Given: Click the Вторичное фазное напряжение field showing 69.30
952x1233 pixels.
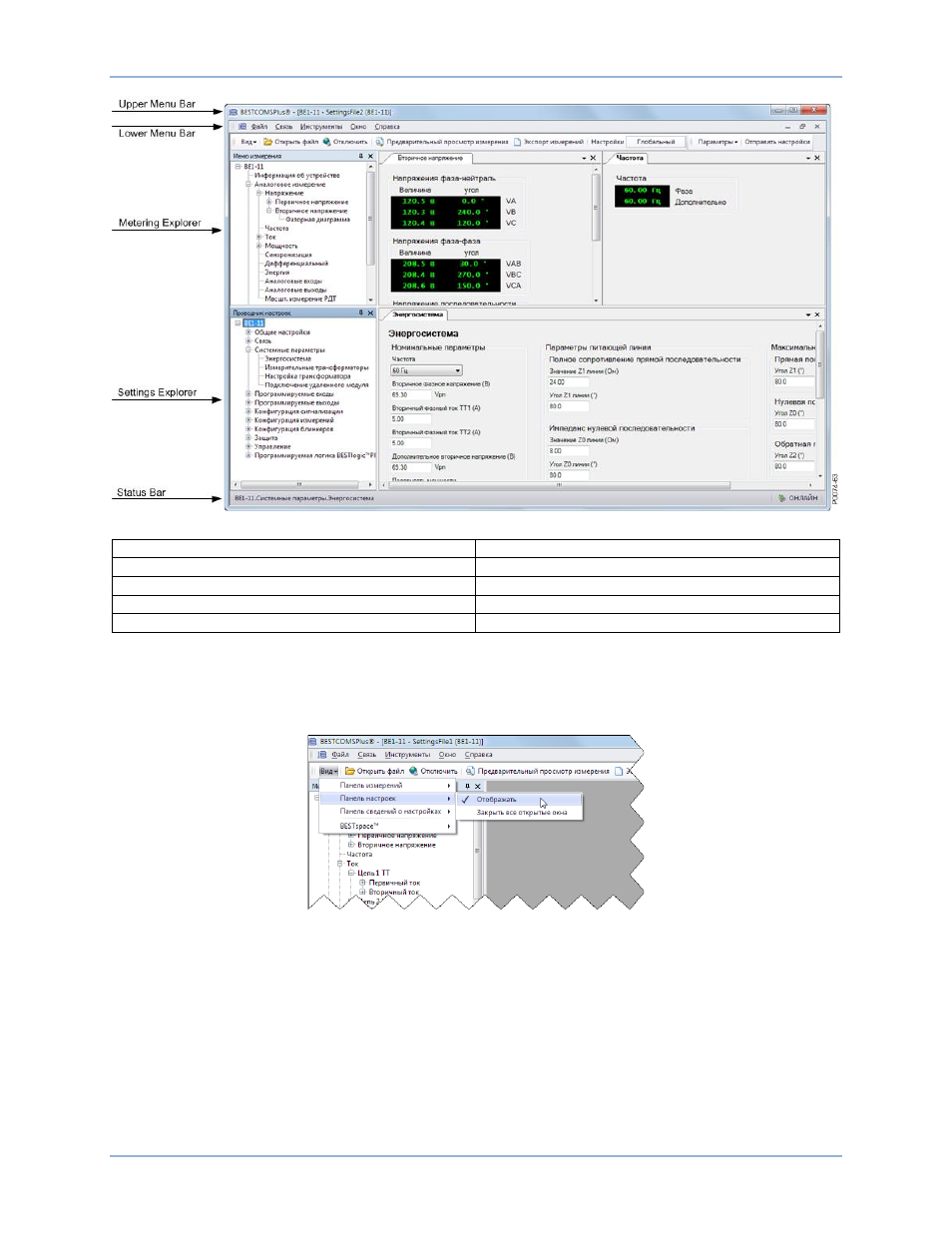Looking at the screenshot, I should (410, 394).
